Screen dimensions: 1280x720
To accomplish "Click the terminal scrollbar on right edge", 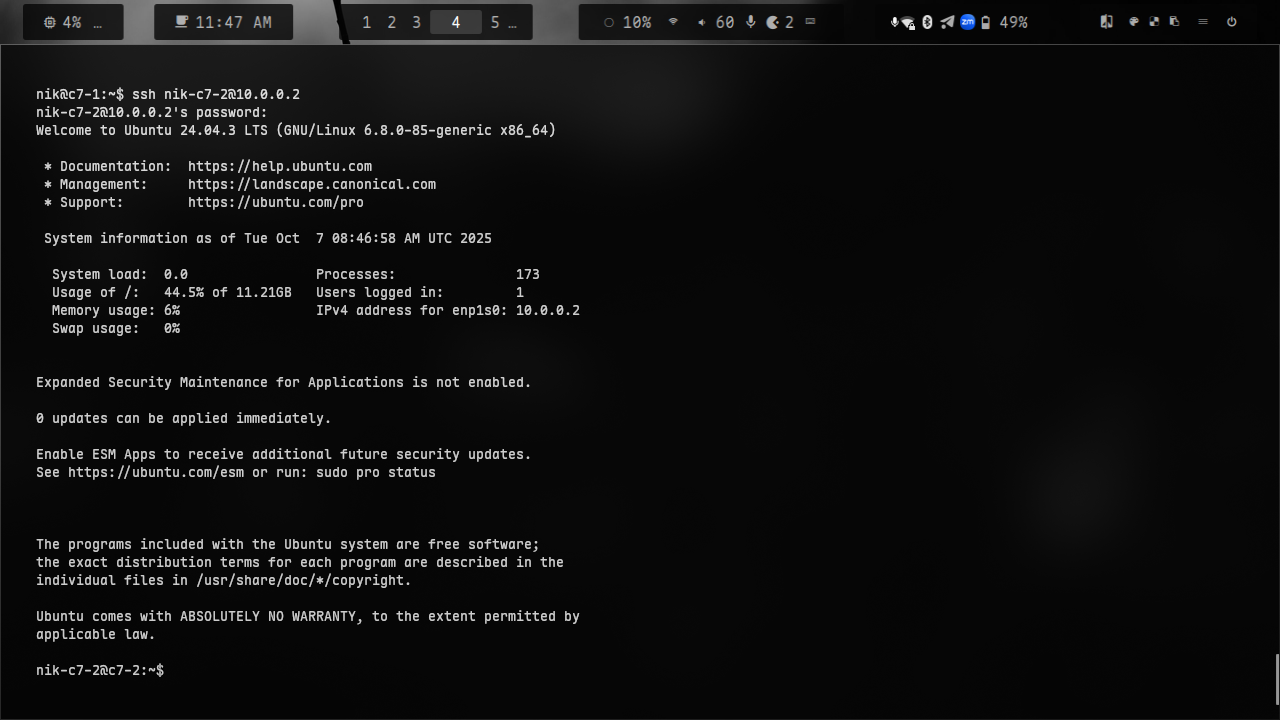I will [x=1276, y=680].
